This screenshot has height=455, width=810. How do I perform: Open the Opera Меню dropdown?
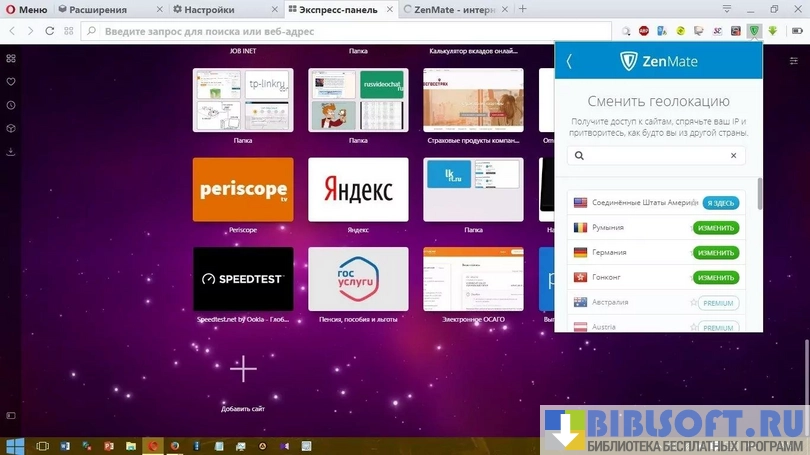(27, 9)
